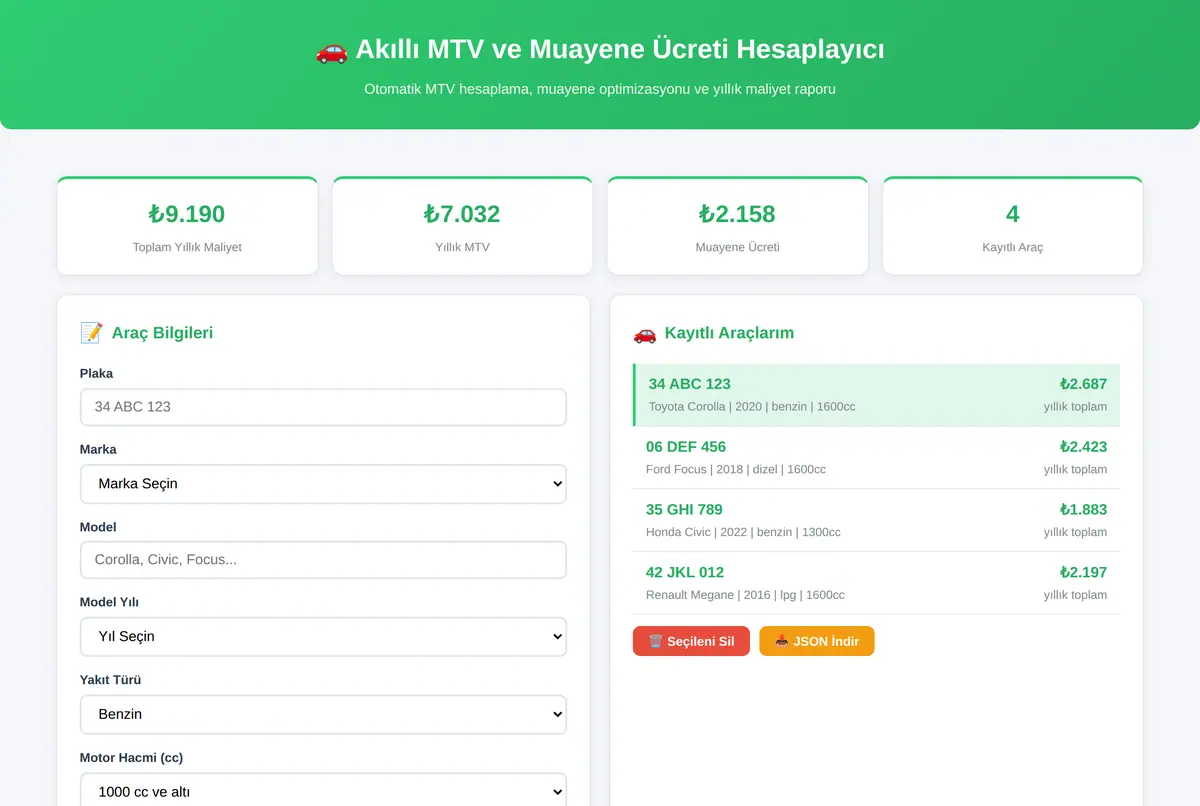This screenshot has height=806, width=1200.
Task: Expand the Yakıt Türü dropdown showing Benzin
Action: tap(323, 715)
